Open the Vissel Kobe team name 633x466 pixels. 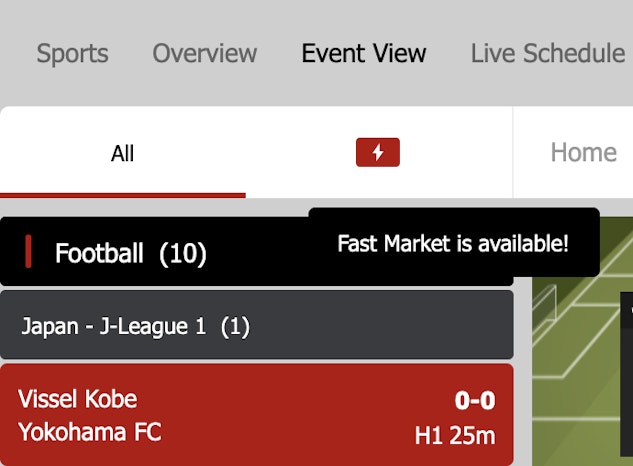tap(77, 399)
